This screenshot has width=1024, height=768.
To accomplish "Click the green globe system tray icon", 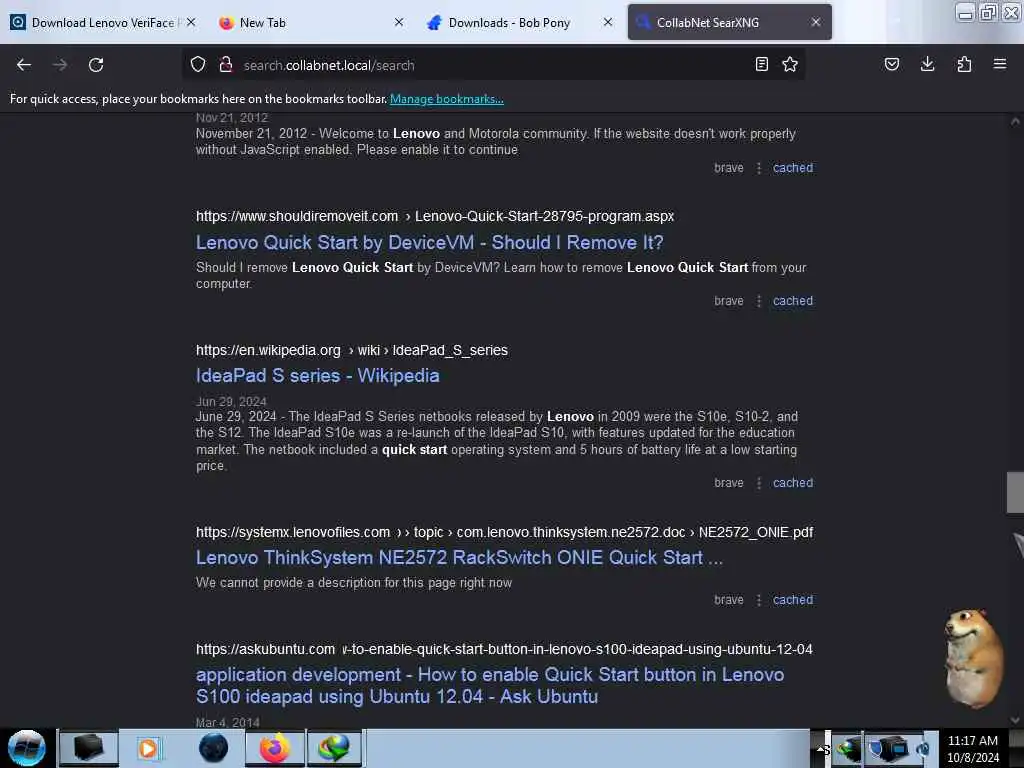I will click(848, 749).
